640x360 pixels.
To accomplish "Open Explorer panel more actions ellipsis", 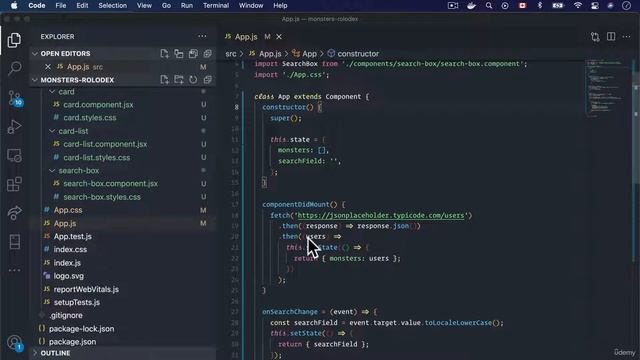I will (202, 36).
